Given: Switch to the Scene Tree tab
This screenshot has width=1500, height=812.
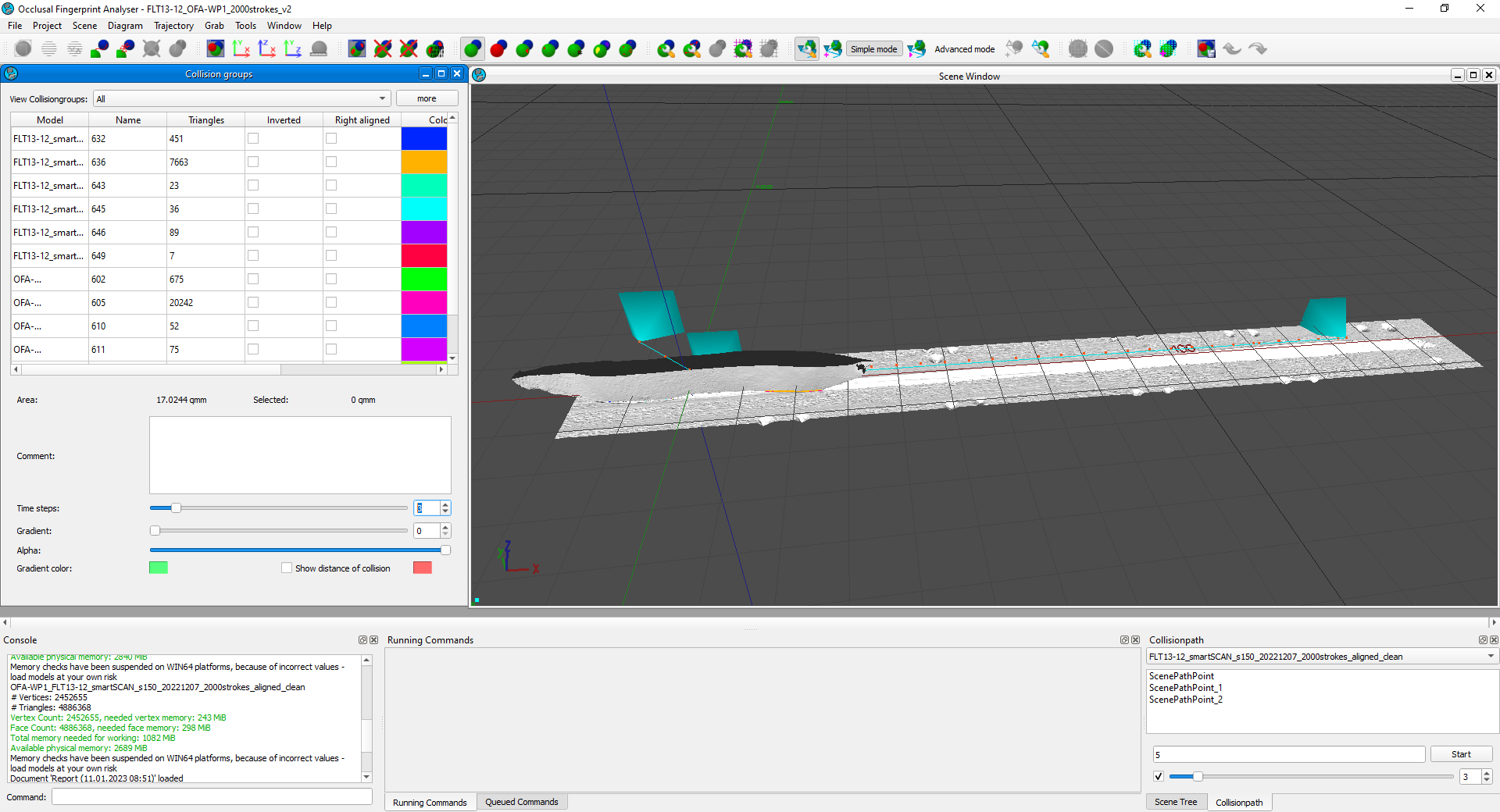Looking at the screenshot, I should [1176, 803].
